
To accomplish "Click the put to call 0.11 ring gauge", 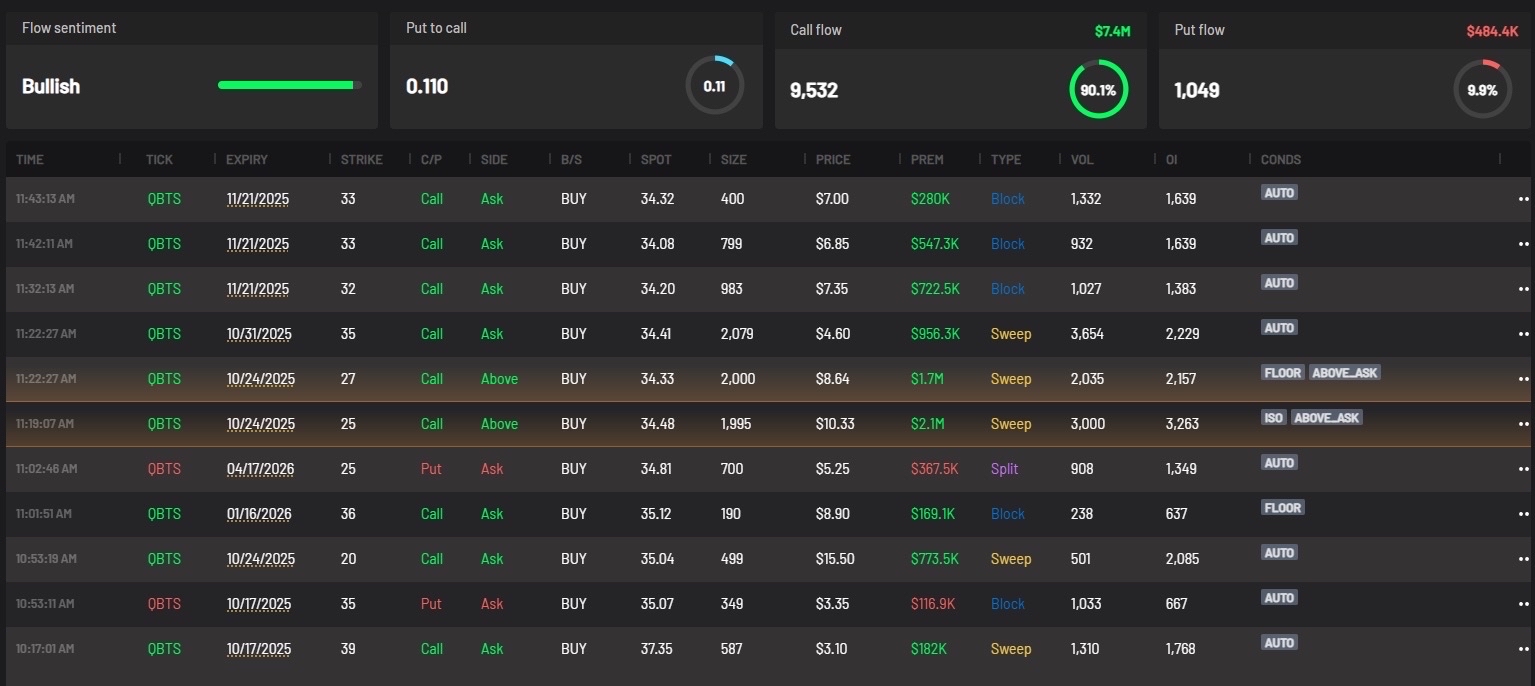I will point(714,86).
